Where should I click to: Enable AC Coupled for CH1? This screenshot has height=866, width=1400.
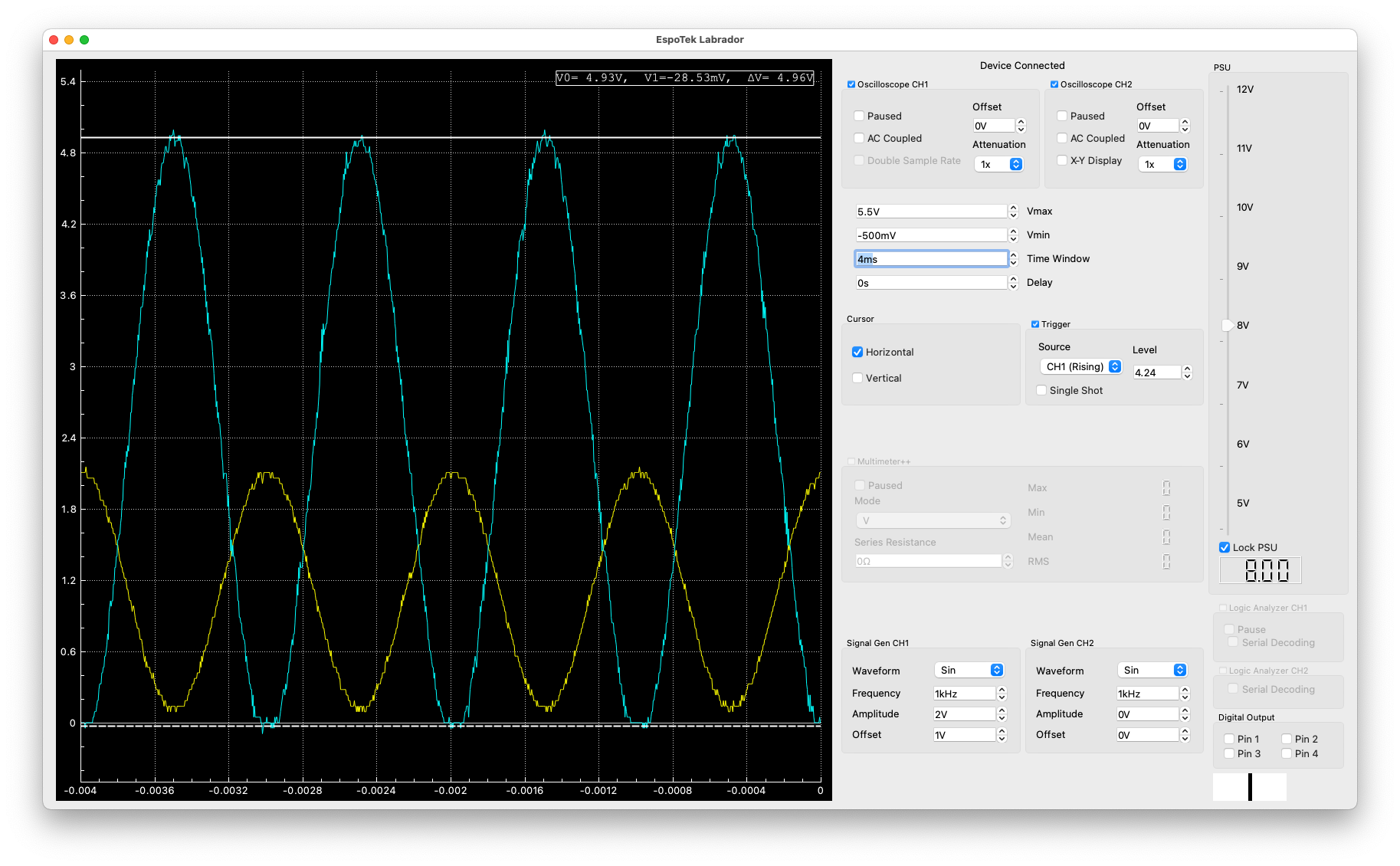(x=859, y=138)
